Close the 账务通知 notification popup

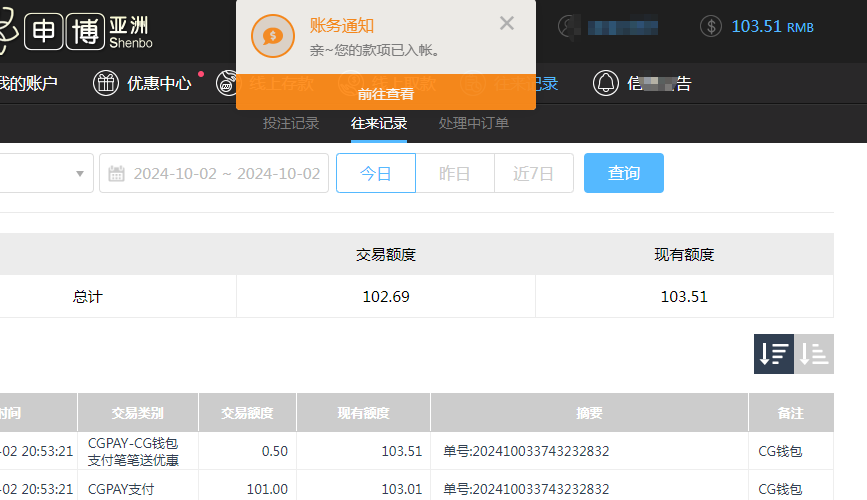click(x=507, y=24)
